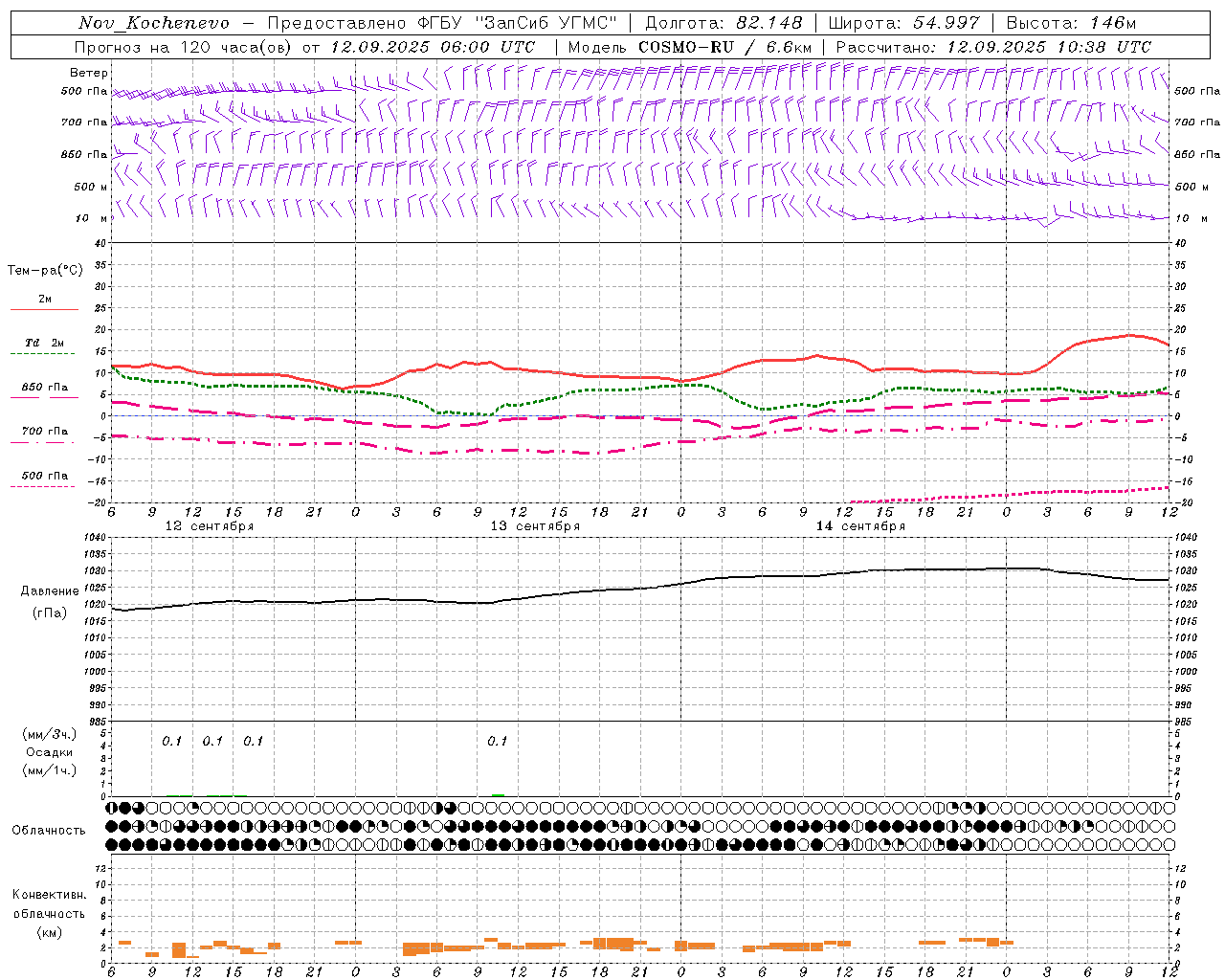Click the black pressure curve in the Давление panel

pyautogui.click(x=641, y=589)
